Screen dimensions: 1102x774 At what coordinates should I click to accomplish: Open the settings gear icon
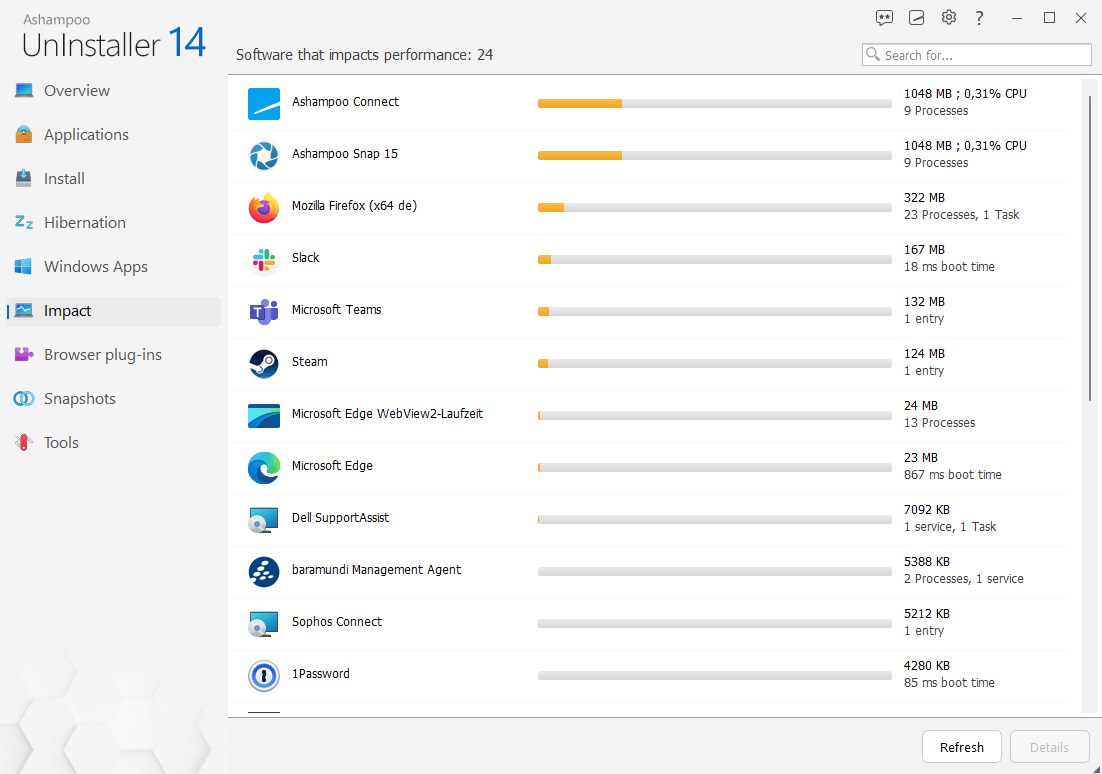point(948,17)
